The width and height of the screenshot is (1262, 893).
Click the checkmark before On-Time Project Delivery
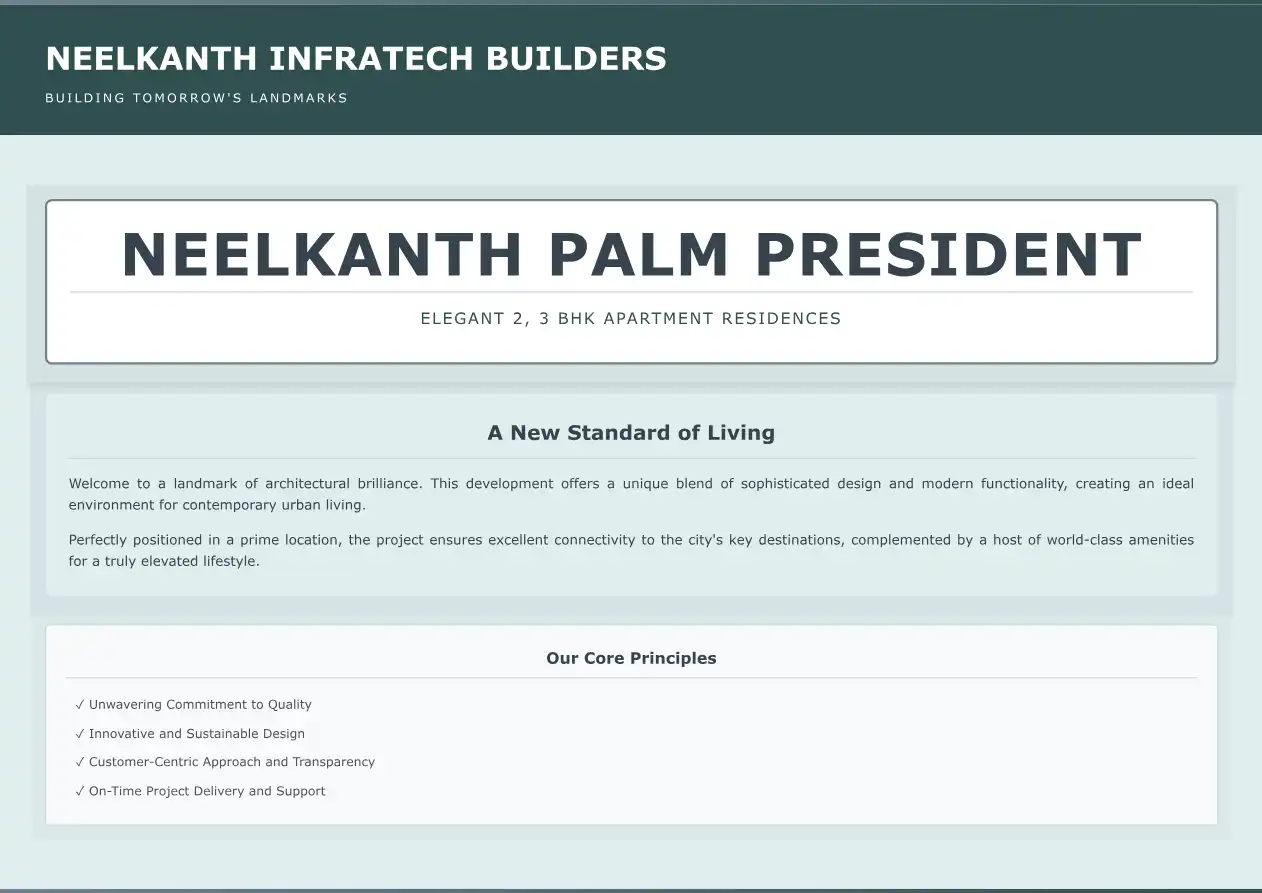(x=80, y=791)
